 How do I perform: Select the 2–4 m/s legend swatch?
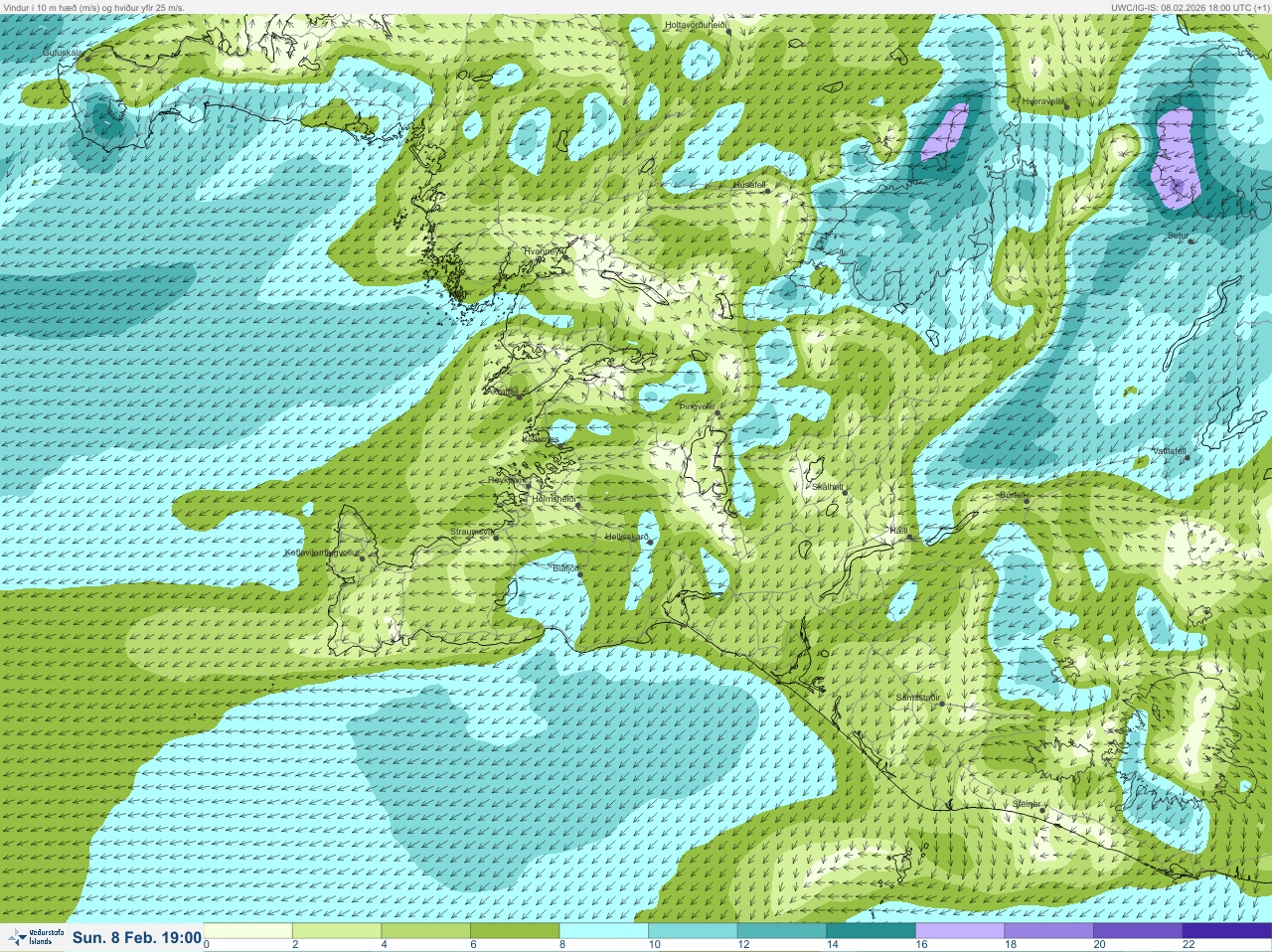[x=338, y=931]
